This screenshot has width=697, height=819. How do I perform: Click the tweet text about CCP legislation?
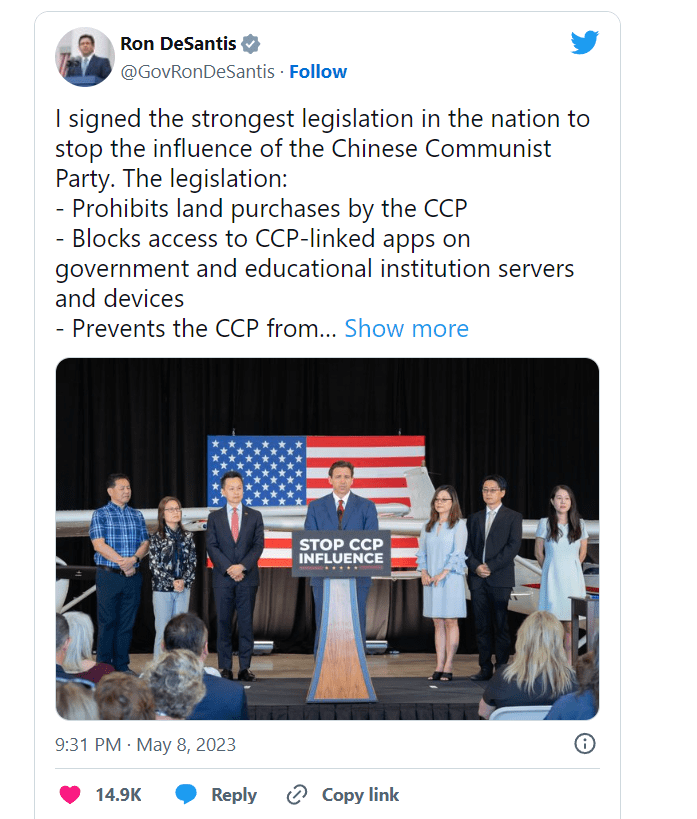tap(322, 150)
